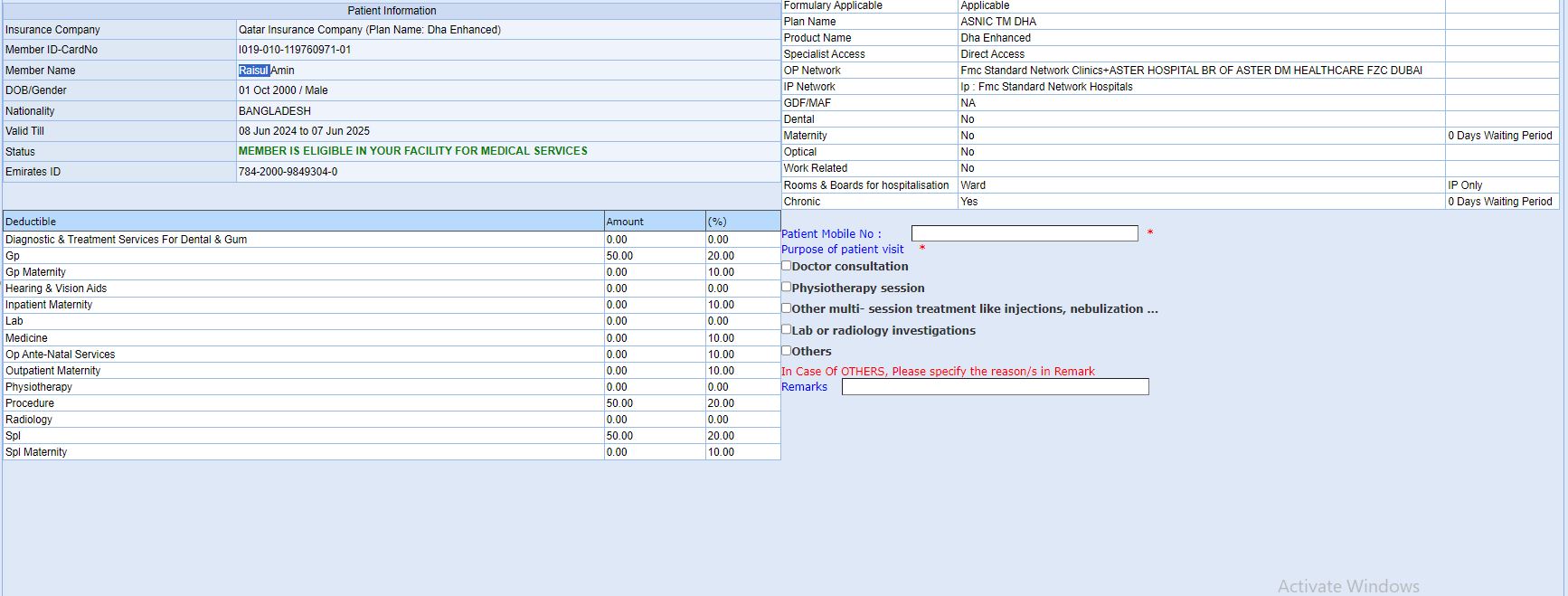The height and width of the screenshot is (596, 1568).
Task: Click the Valid Till date range value
Action: 304,131
